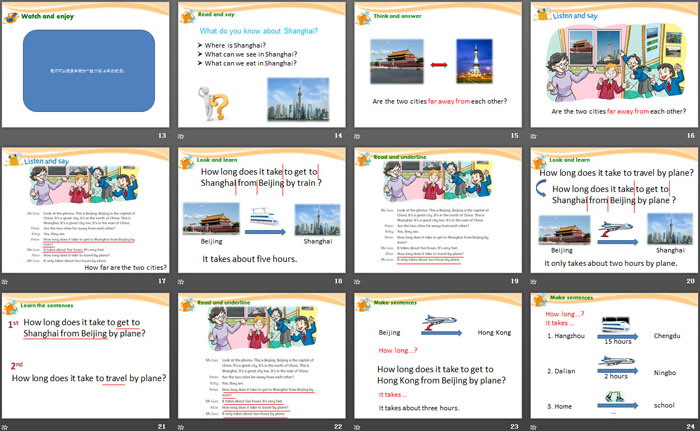Click the slide number 22 label
This screenshot has height=431, width=700.
(x=338, y=426)
